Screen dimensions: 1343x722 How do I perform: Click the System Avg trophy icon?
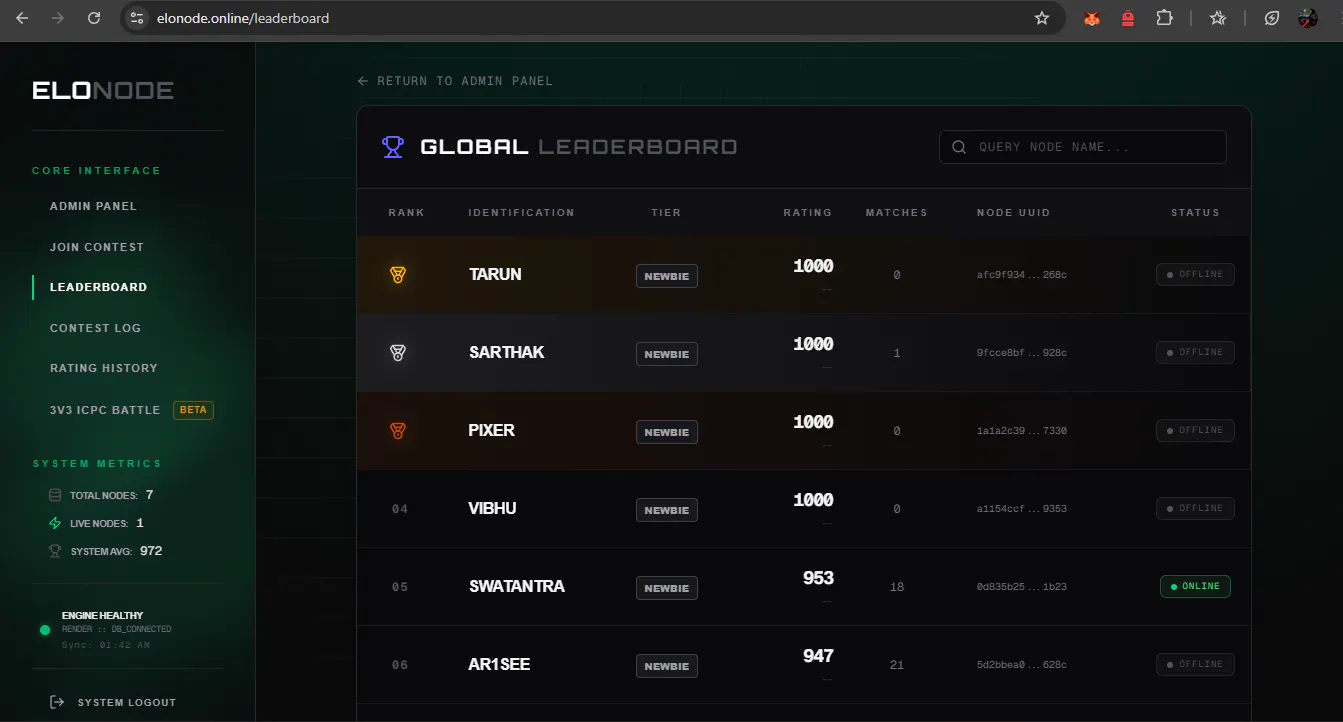point(55,551)
